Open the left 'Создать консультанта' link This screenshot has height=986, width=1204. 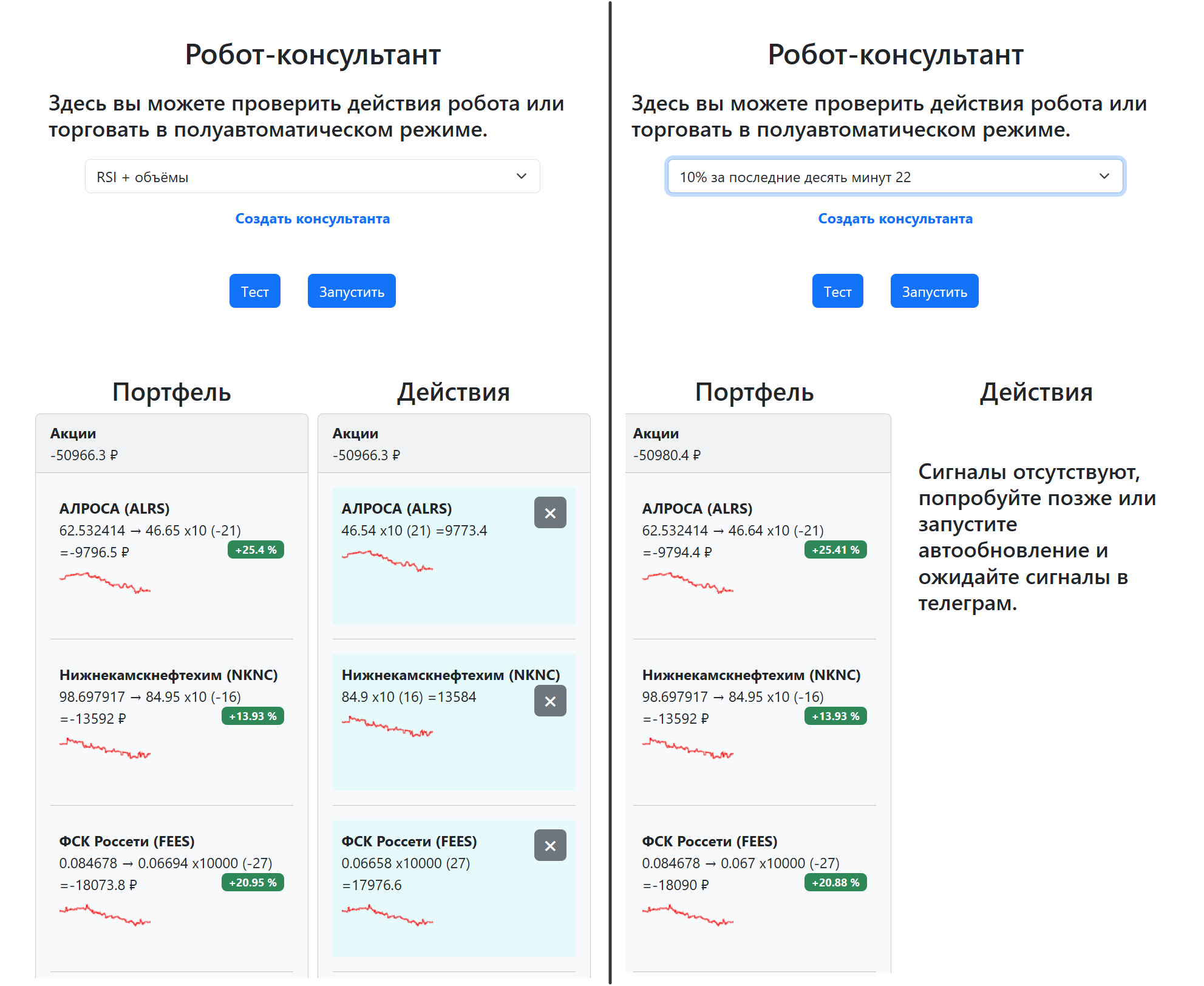click(313, 219)
